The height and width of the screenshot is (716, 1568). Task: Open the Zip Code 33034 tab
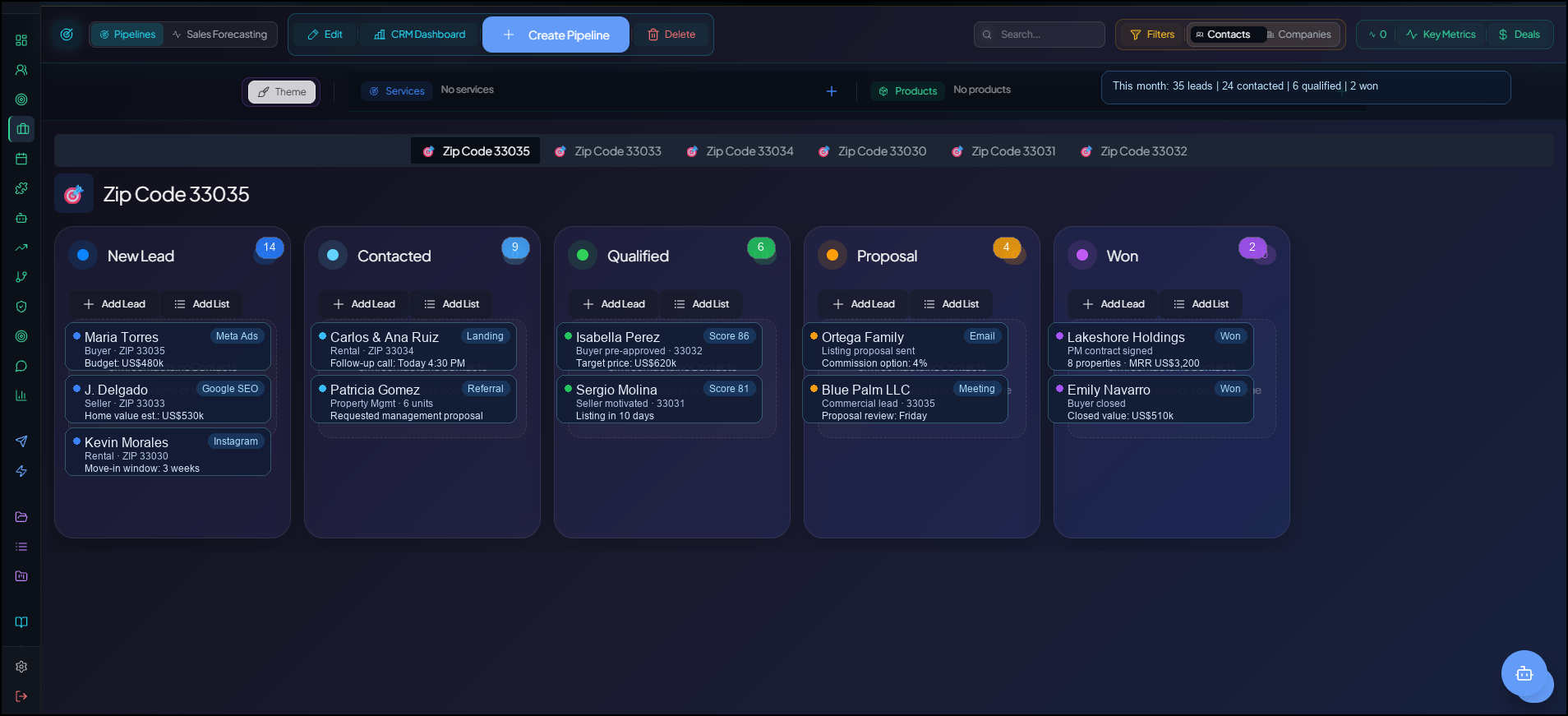pyautogui.click(x=740, y=151)
